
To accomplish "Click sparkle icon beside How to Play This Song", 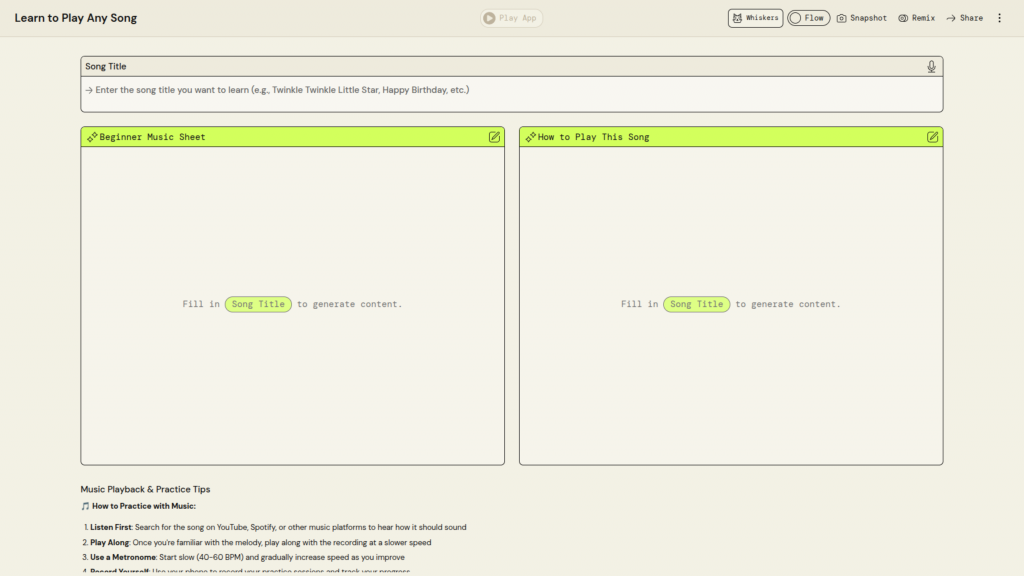I will [530, 137].
